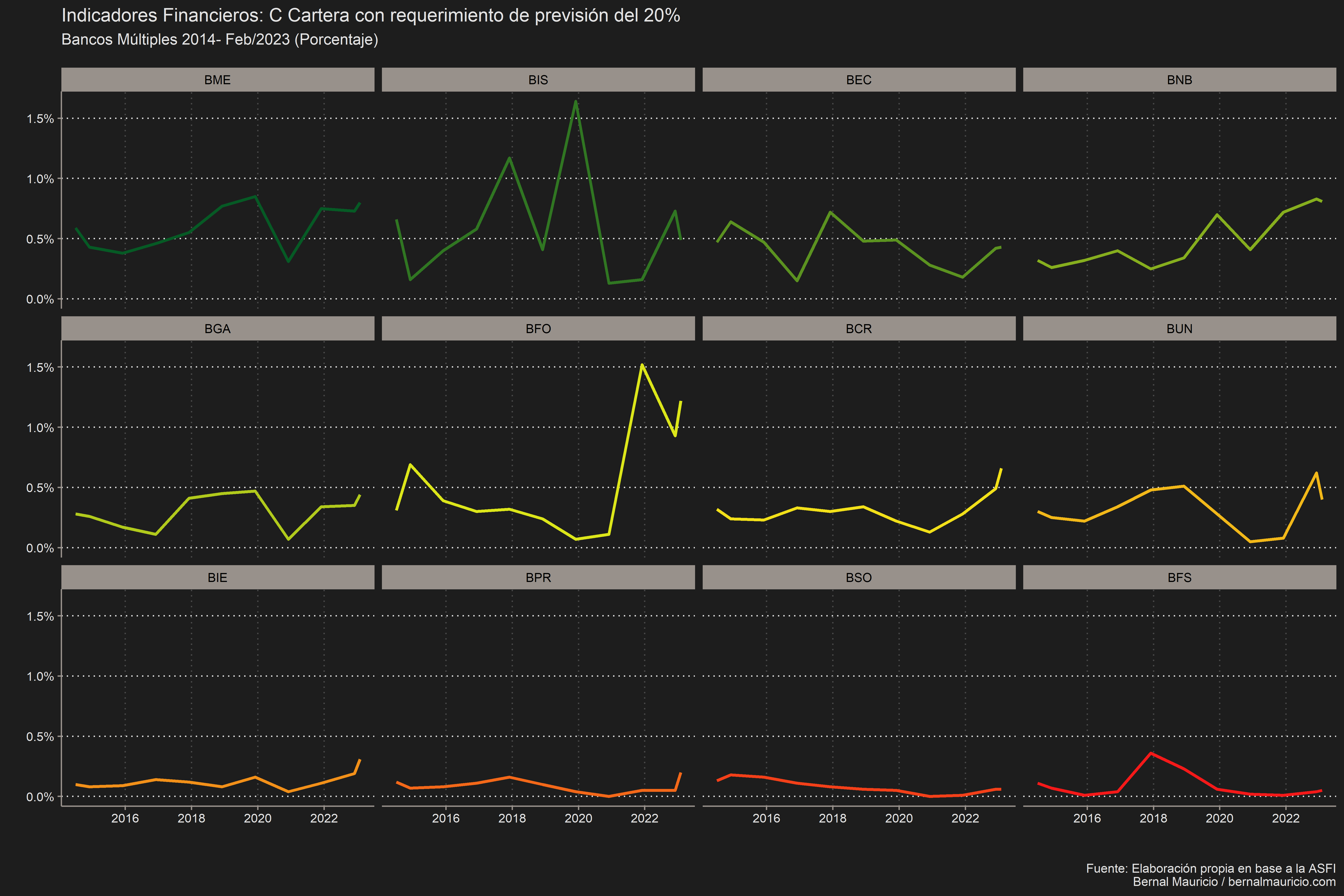The height and width of the screenshot is (896, 1344).
Task: Click the 'Bernal Mauricio / bernalmauricio.com' credit
Action: pos(1234,882)
